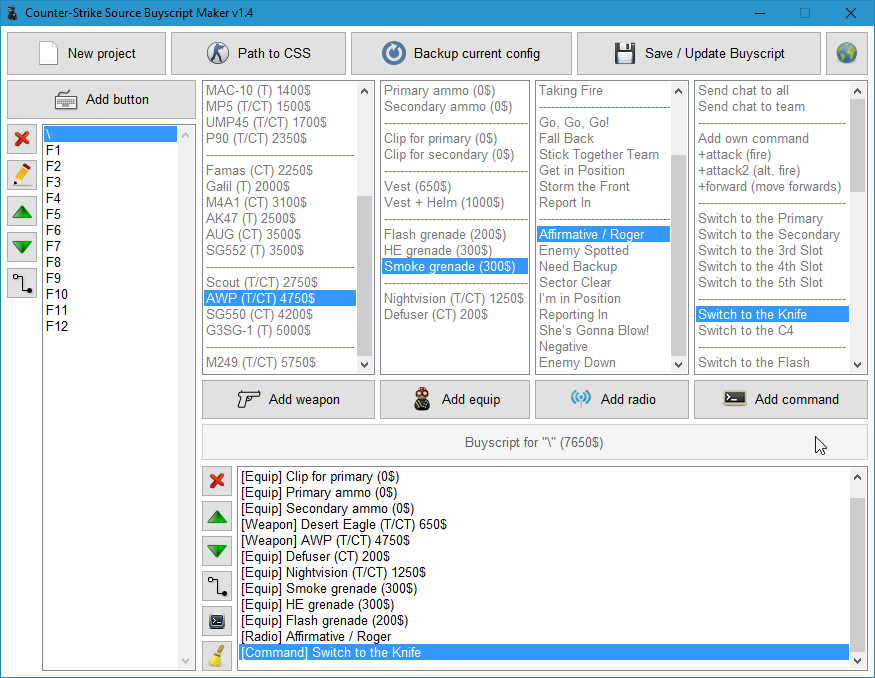Delete selected key with red X beside key list
This screenshot has height=678, width=875.
pos(22,138)
